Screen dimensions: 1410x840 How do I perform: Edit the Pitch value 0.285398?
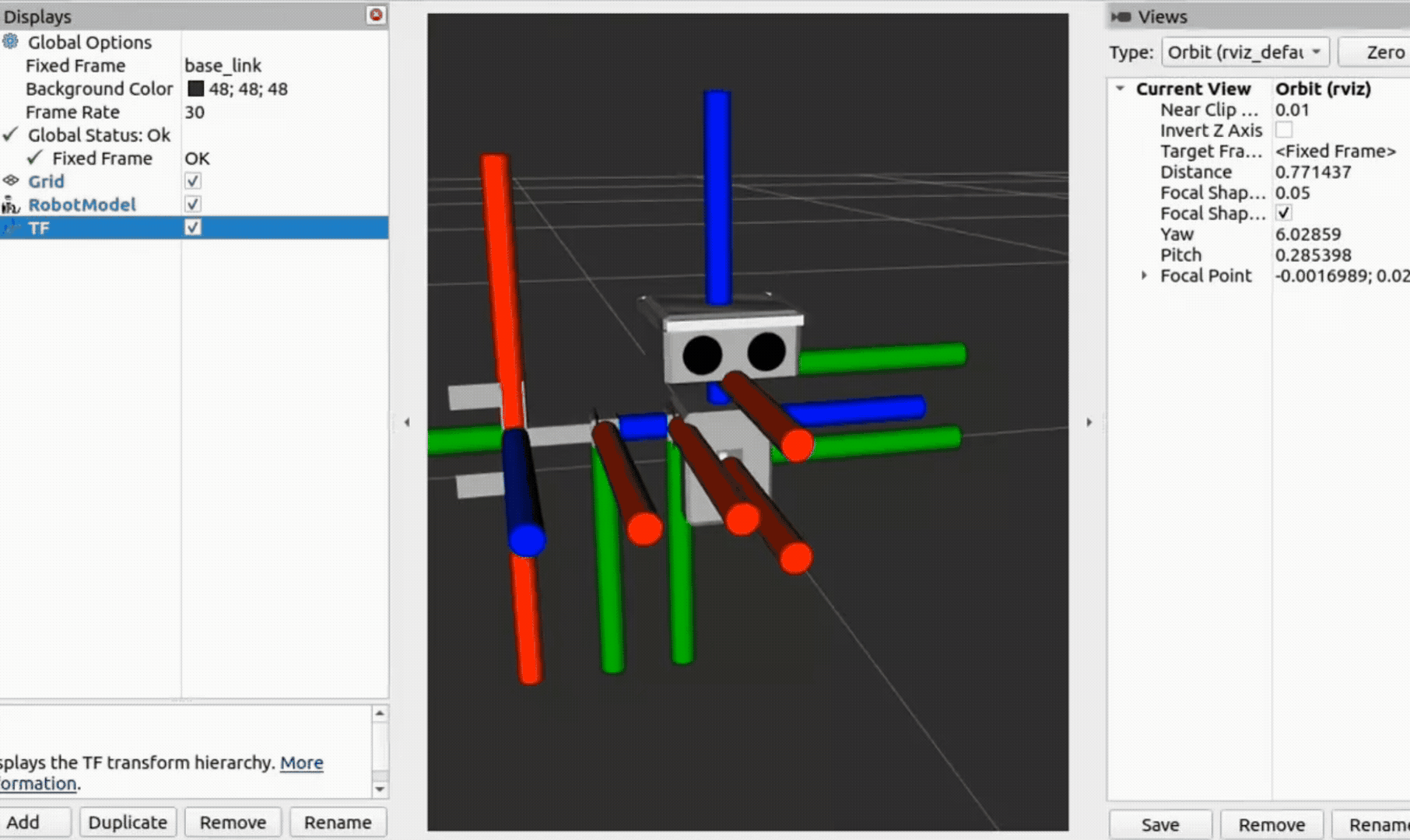tap(1313, 255)
